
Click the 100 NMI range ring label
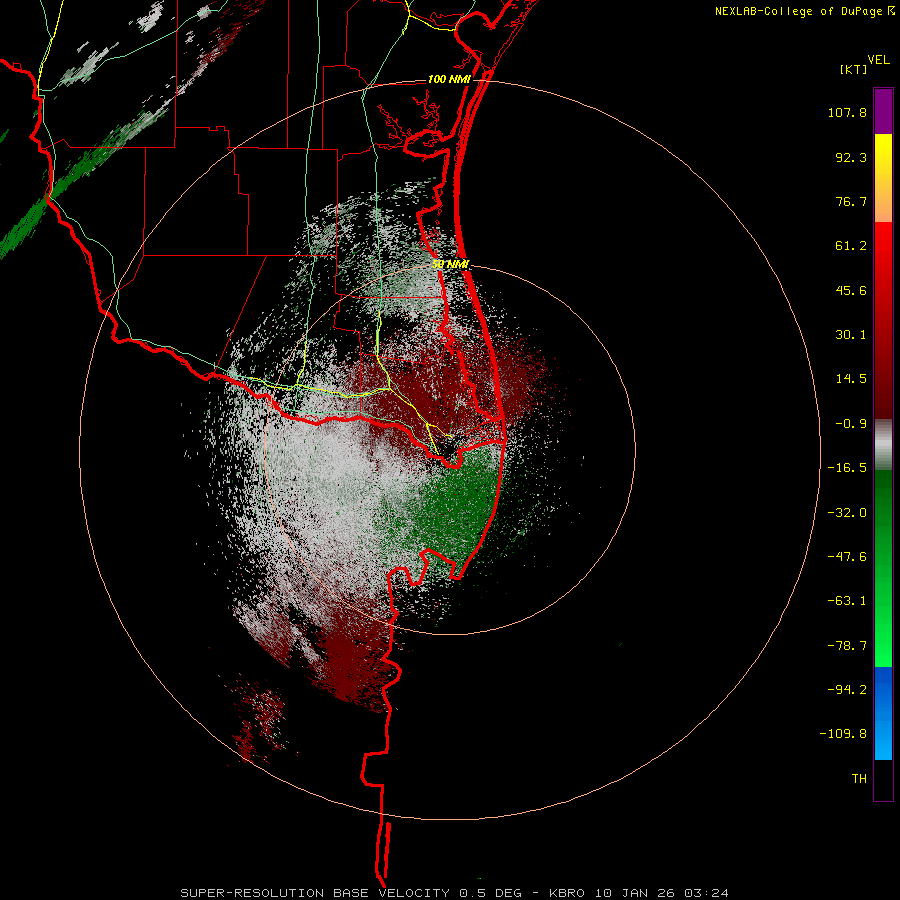point(449,79)
